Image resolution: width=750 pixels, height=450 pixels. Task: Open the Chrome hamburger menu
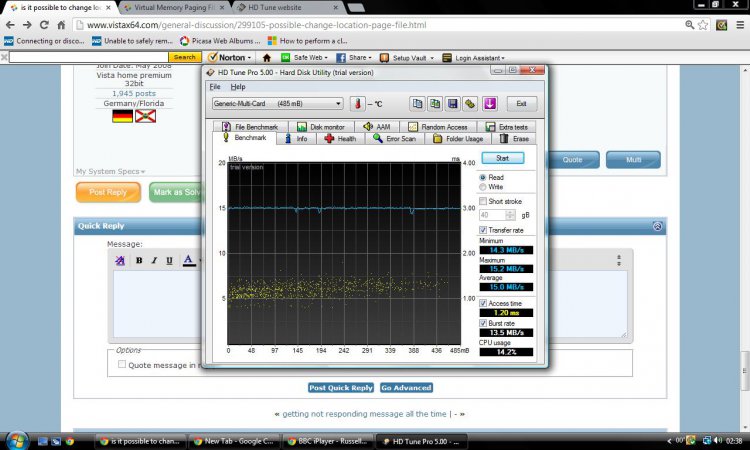point(739,25)
